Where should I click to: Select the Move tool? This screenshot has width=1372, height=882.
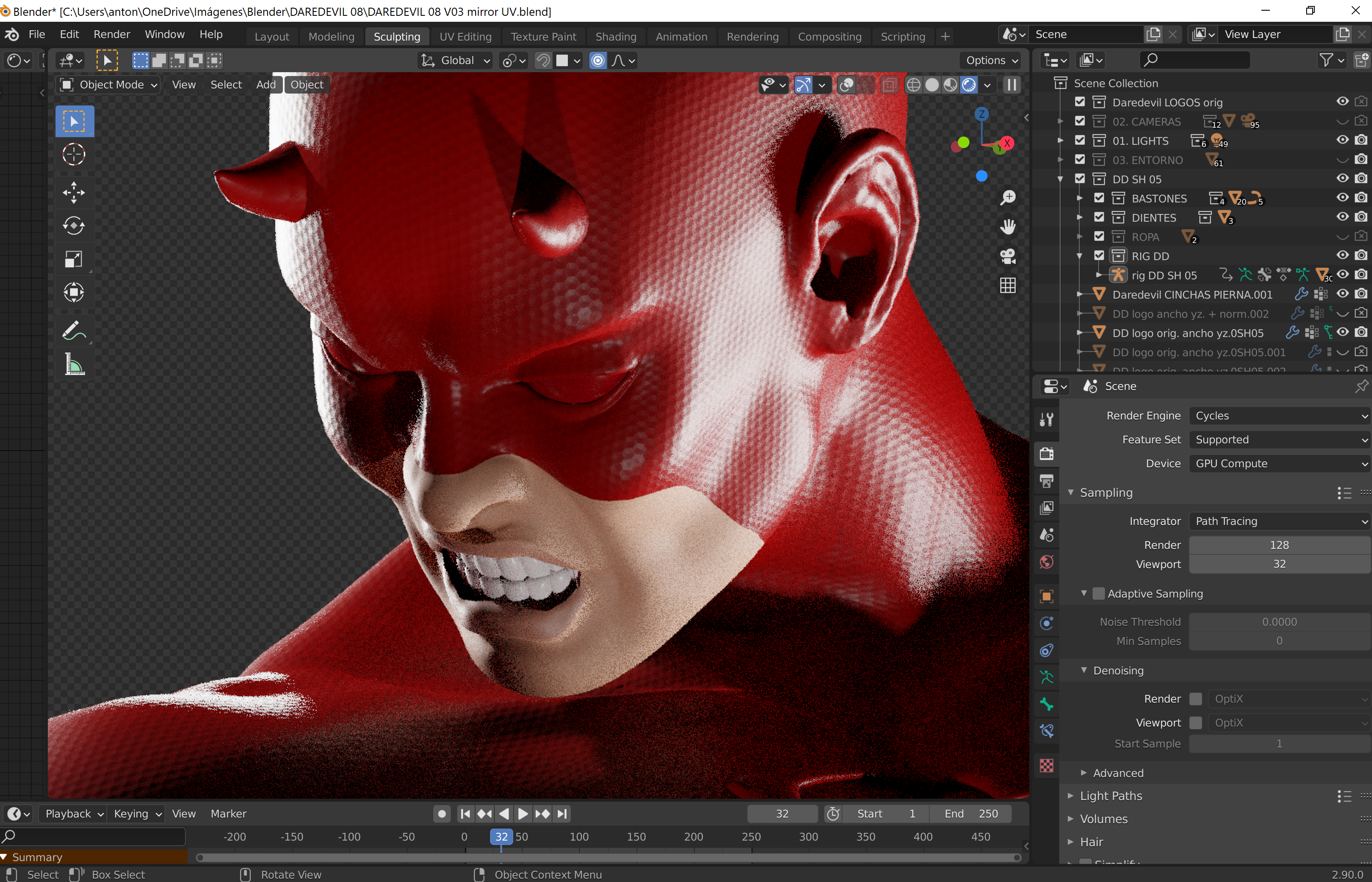[x=74, y=193]
